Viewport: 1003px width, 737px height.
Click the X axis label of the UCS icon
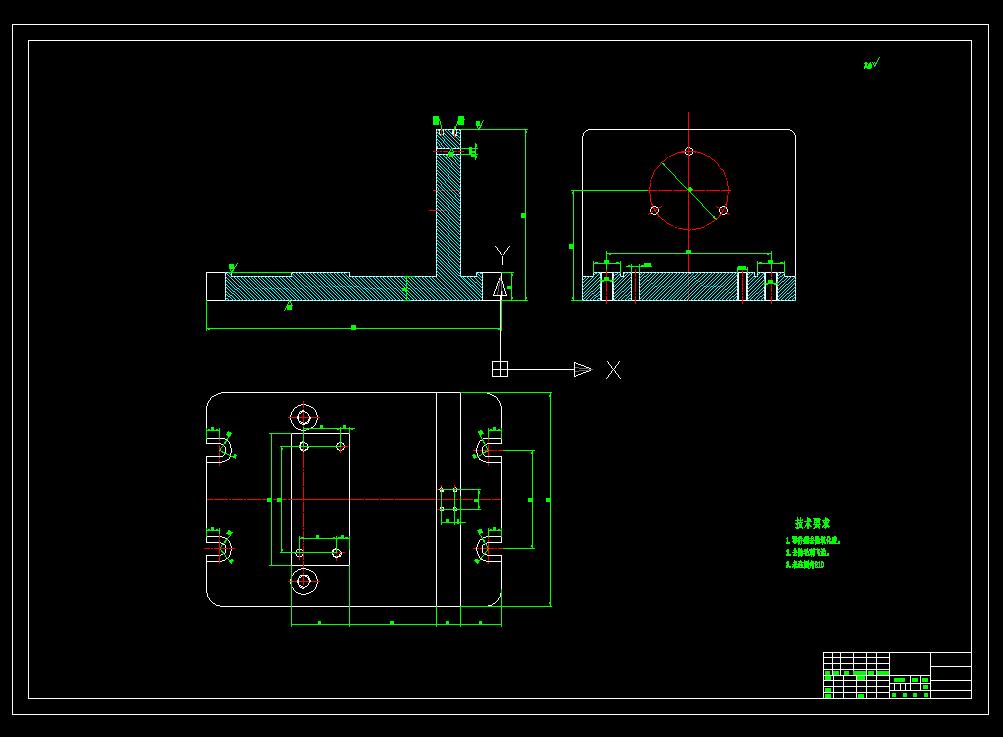tap(613, 370)
